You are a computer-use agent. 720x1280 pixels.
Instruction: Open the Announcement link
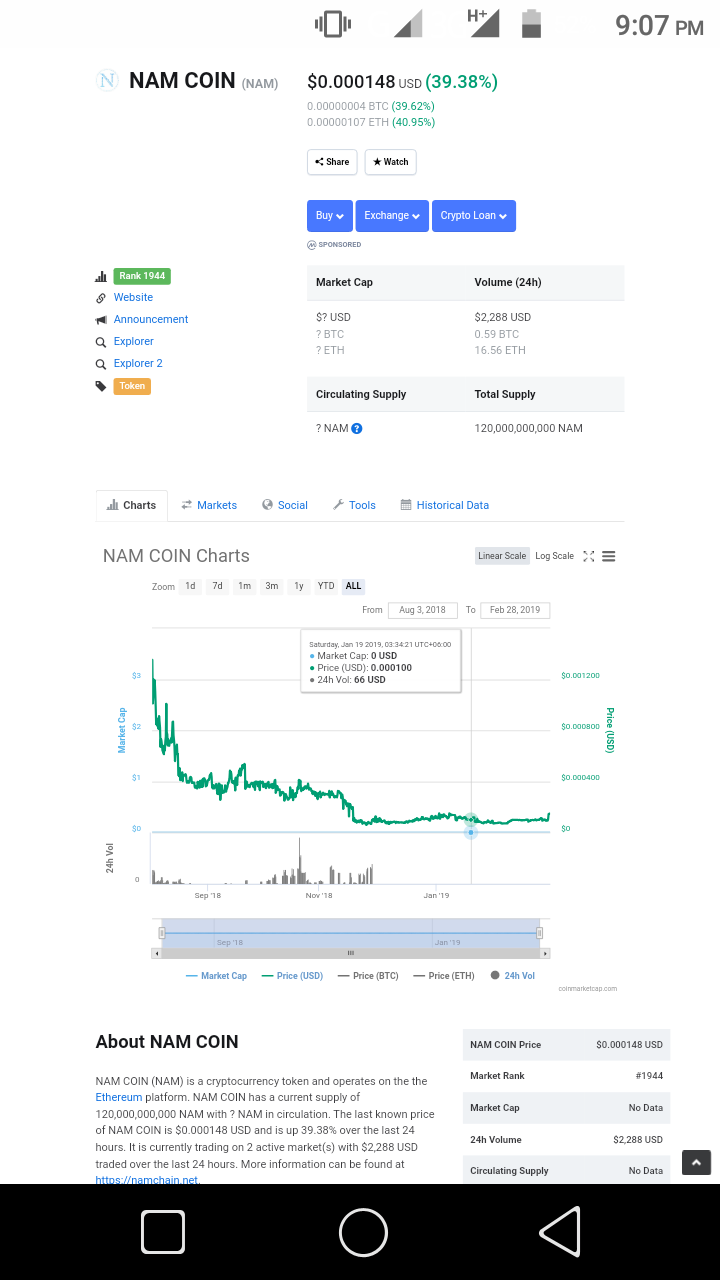point(150,320)
